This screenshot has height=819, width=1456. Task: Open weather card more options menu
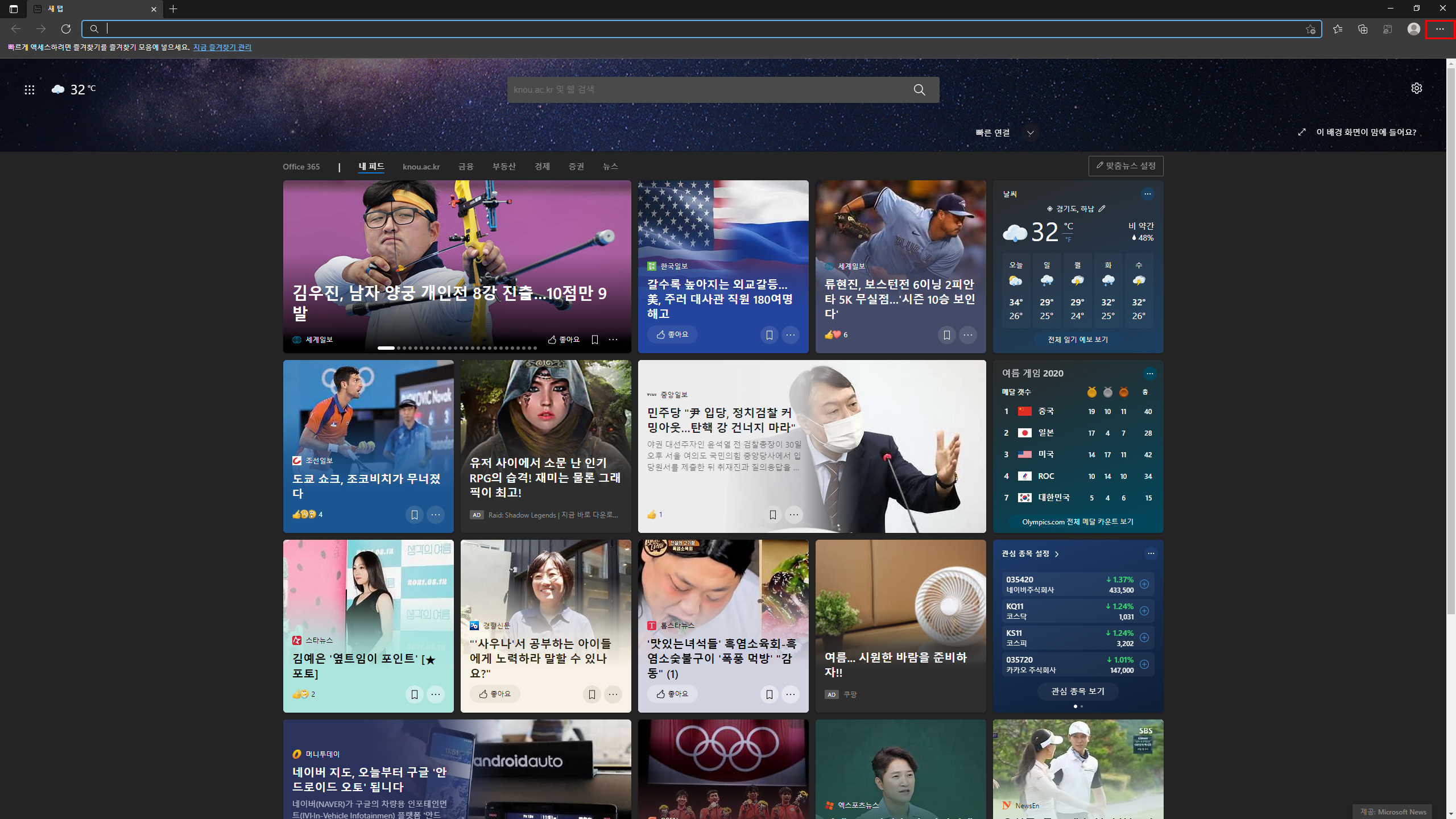tap(1147, 194)
